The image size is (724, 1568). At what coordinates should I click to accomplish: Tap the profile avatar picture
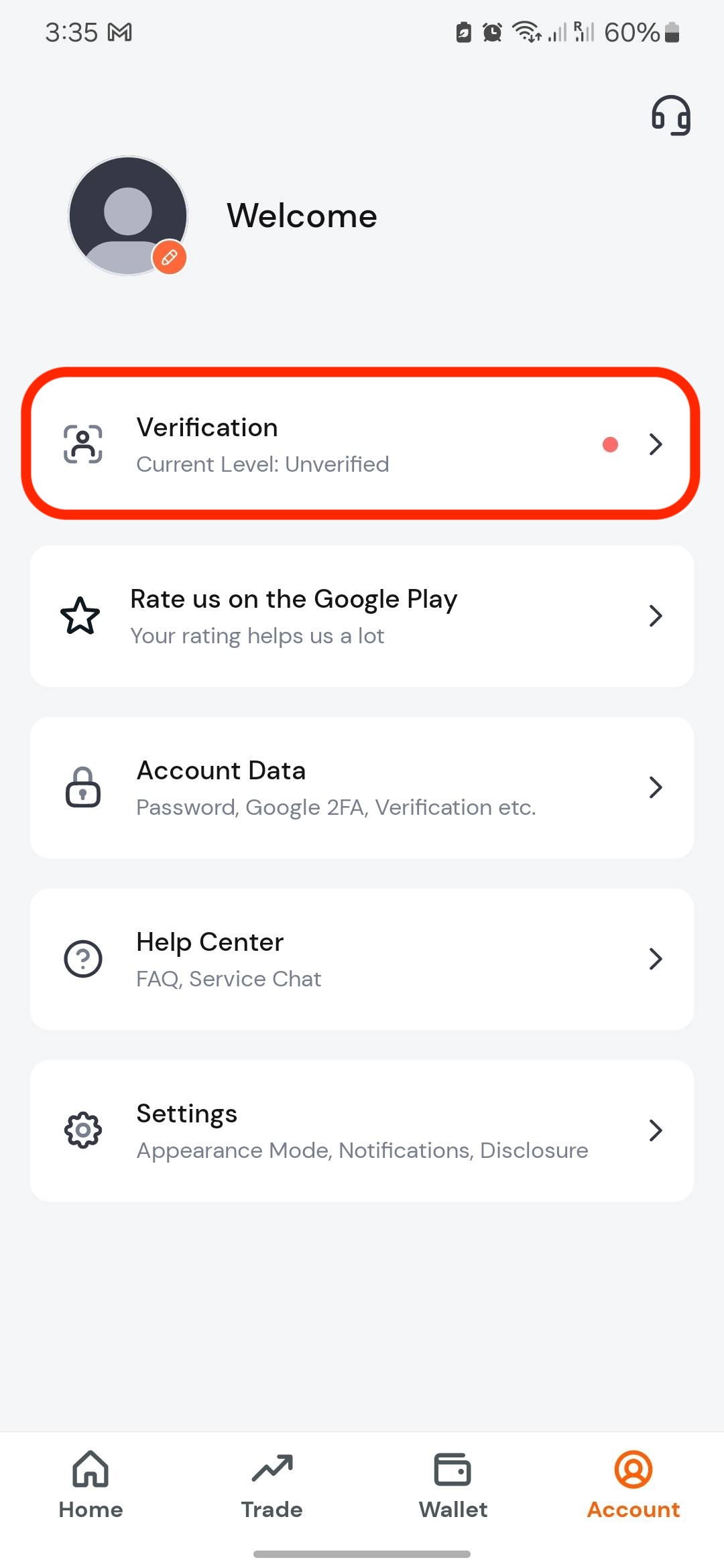click(x=128, y=216)
